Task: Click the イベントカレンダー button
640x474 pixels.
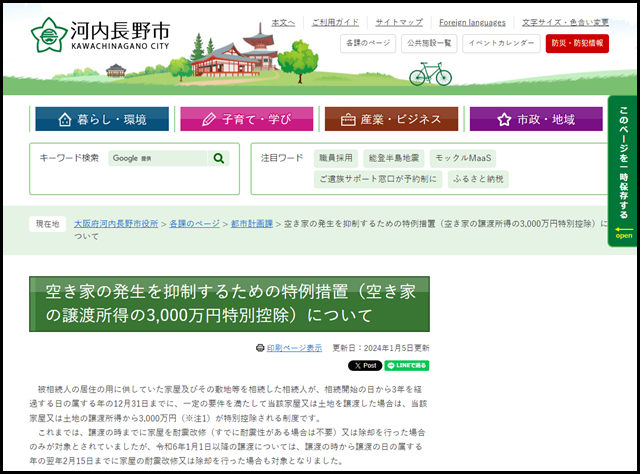Action: [x=501, y=43]
